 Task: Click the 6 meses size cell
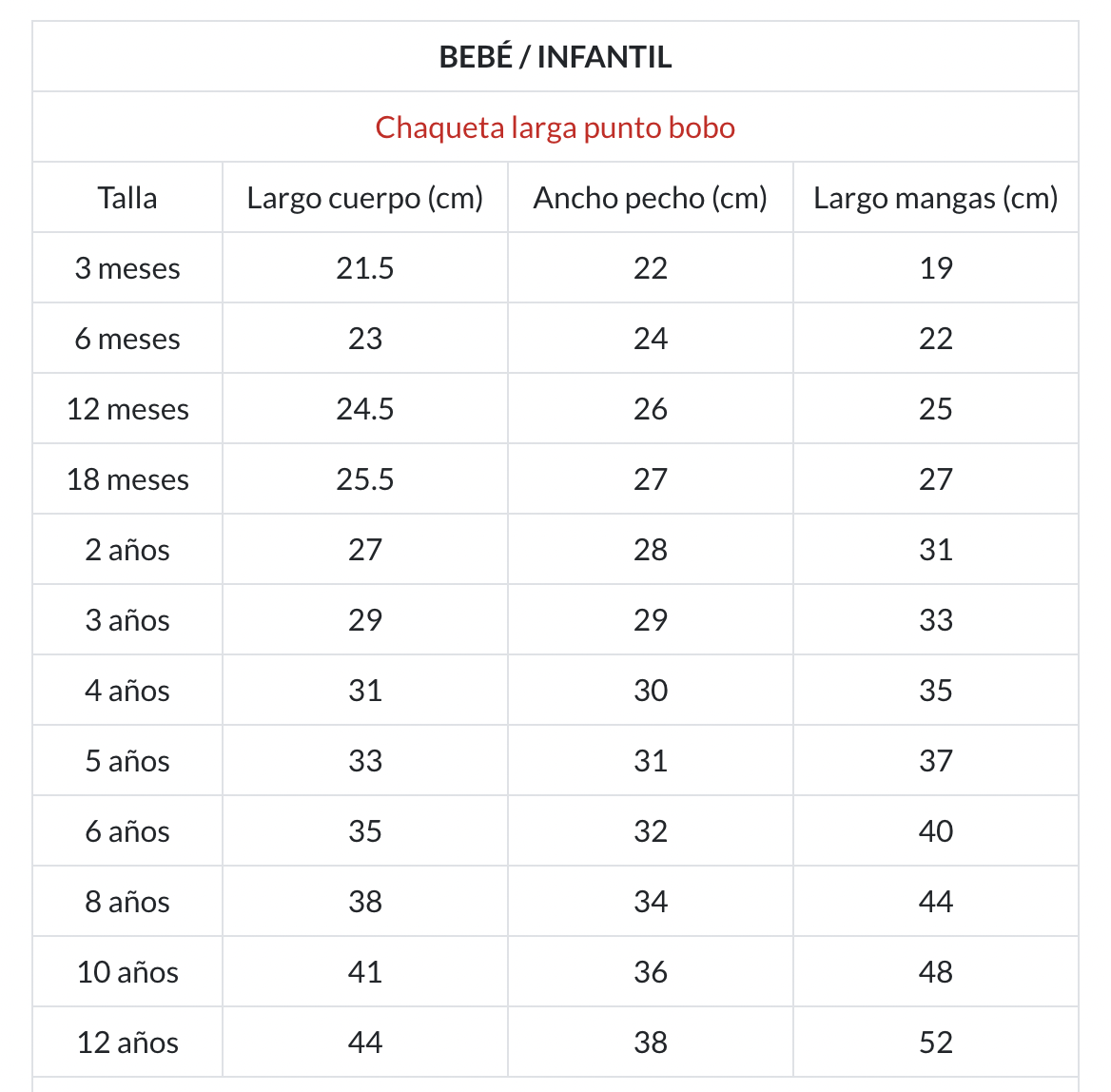coord(127,339)
